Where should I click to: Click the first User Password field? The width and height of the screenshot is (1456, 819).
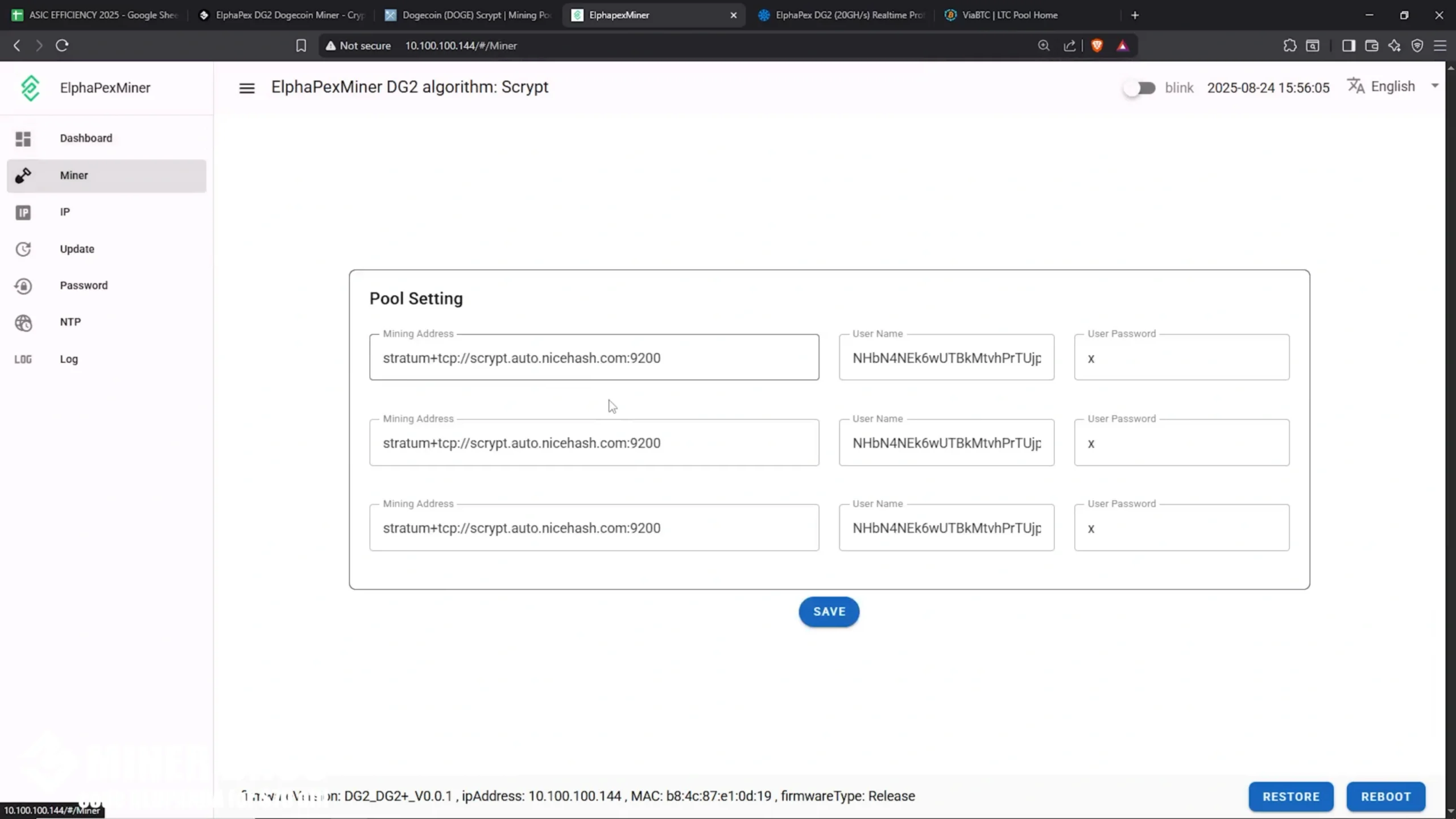click(x=1182, y=357)
